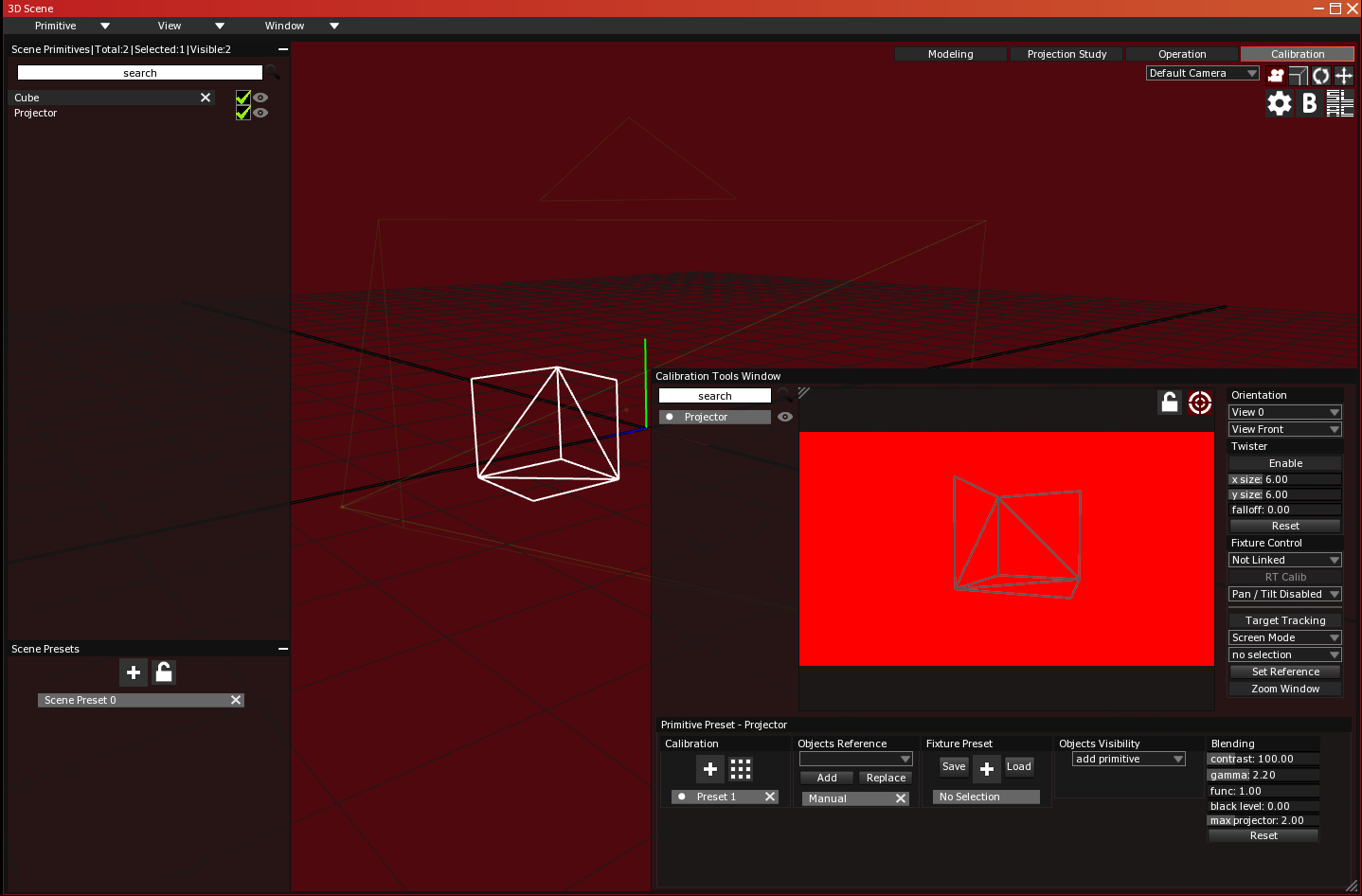Select the four-arrow move tool icon
1362x896 pixels.
coord(1343,76)
